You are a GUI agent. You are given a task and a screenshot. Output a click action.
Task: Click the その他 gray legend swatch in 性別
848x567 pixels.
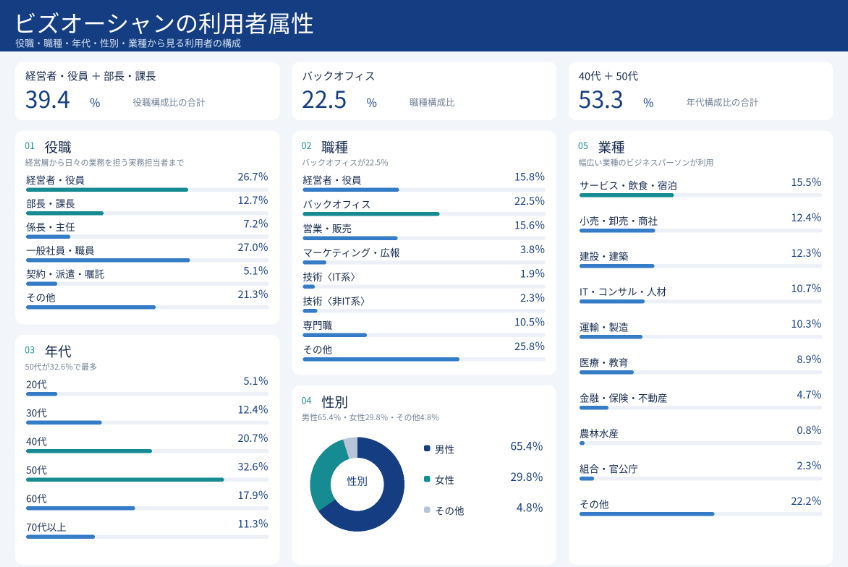pos(427,510)
